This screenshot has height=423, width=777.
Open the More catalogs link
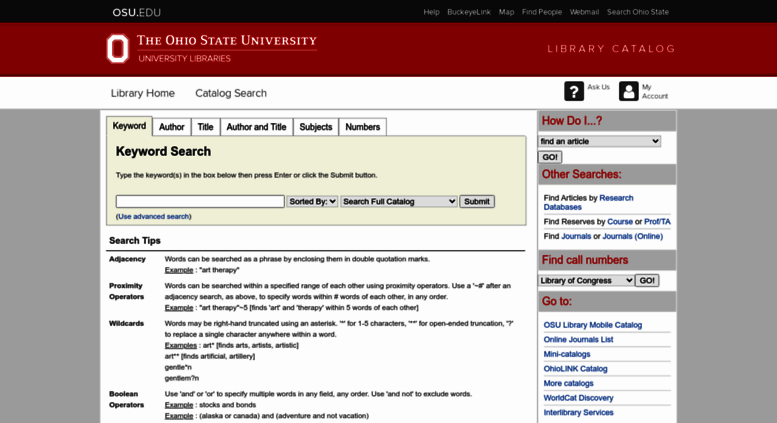click(x=568, y=383)
